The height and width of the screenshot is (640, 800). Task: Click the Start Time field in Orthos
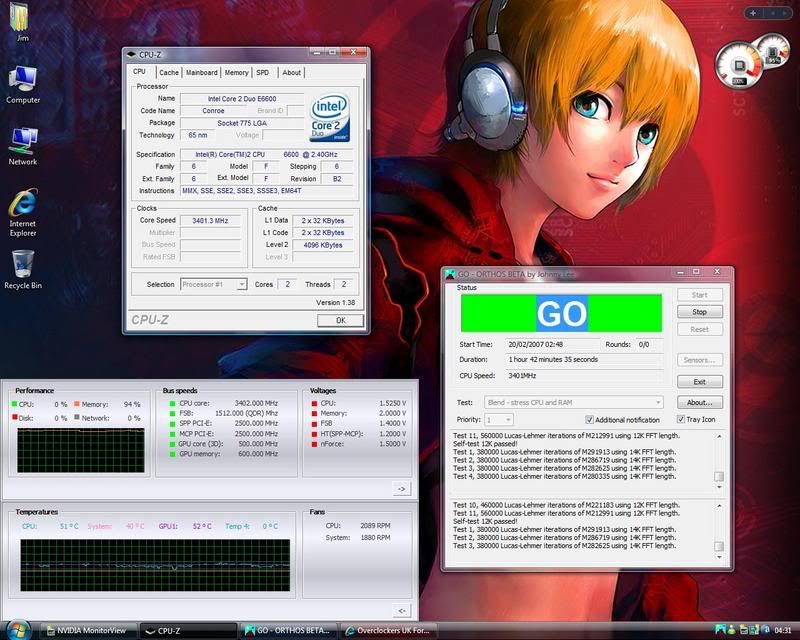552,344
